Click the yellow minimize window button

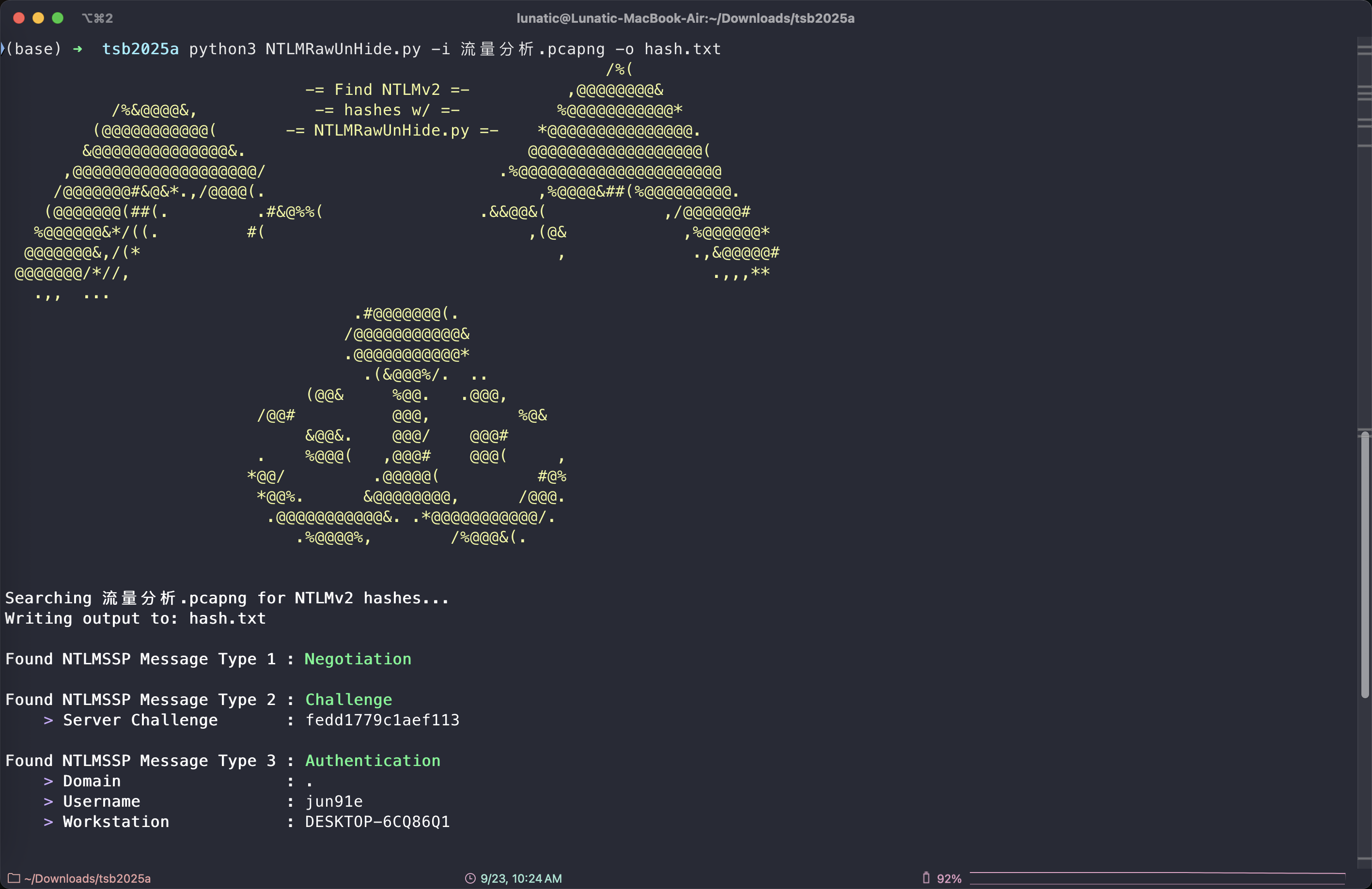pos(38,18)
